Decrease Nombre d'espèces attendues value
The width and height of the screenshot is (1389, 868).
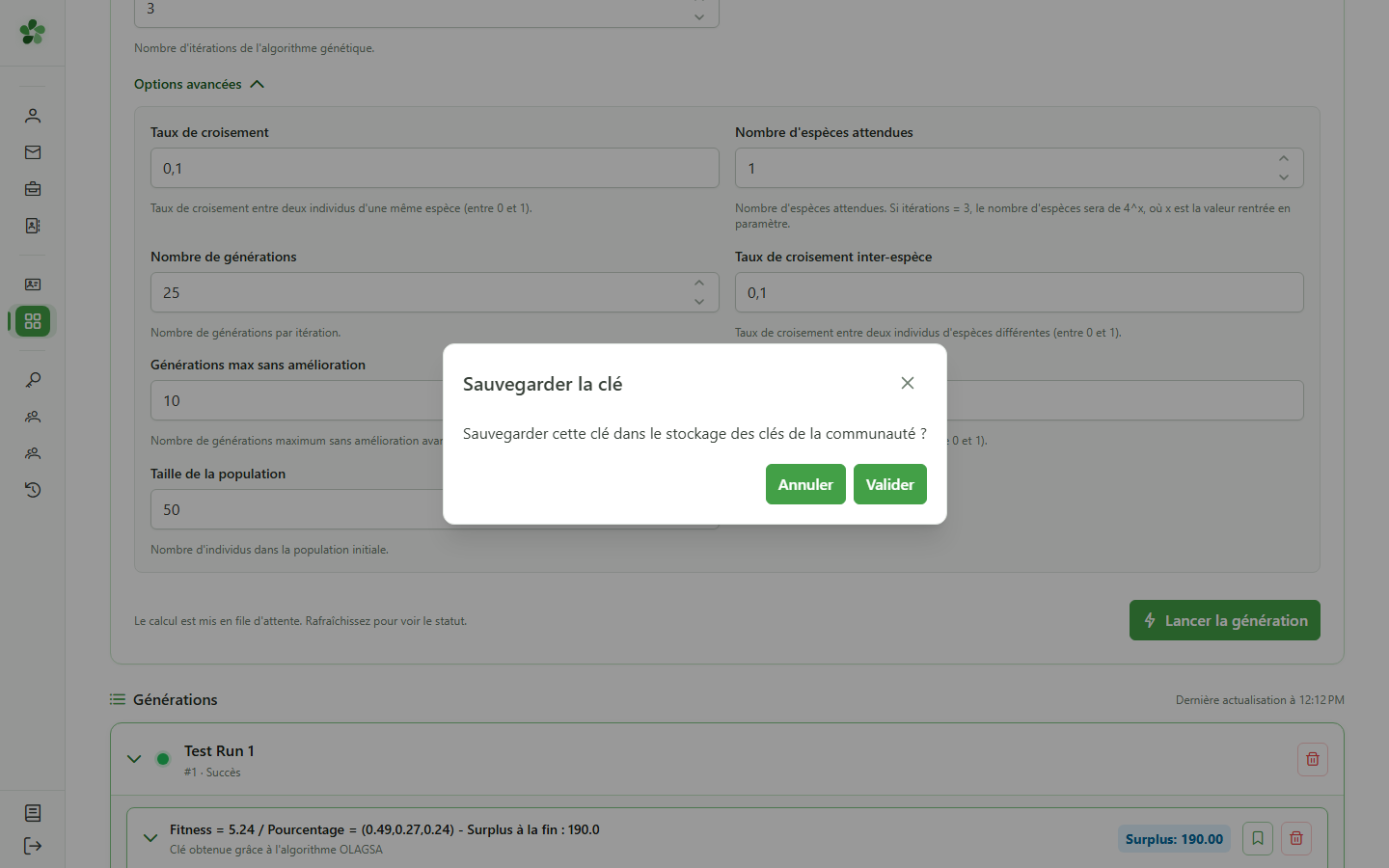[x=1284, y=177]
